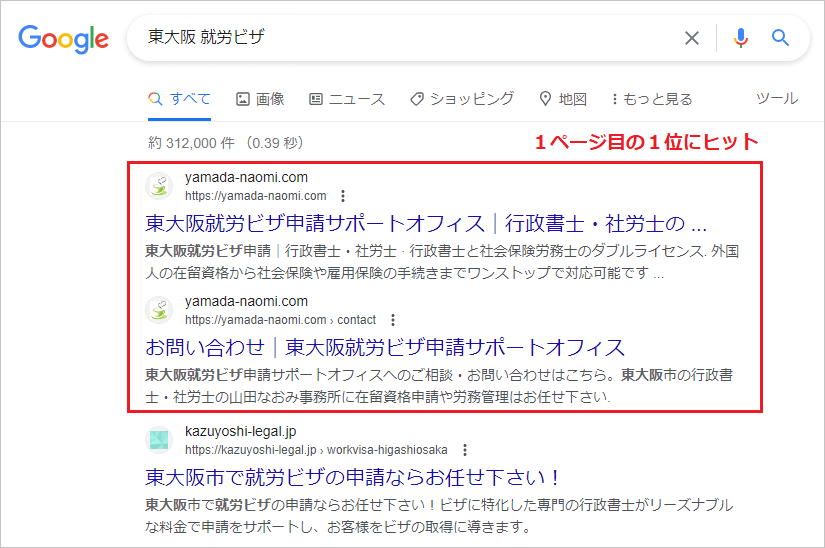Screen dimensions: 825x548
Task: Select the すべて tab
Action: (179, 99)
